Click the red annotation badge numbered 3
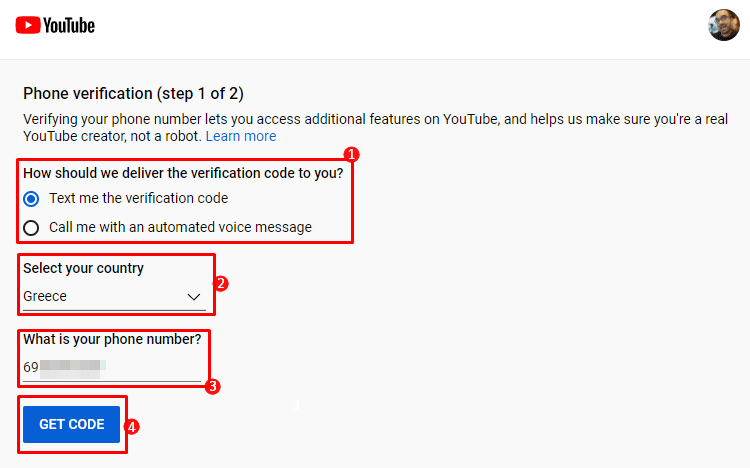 [x=212, y=386]
